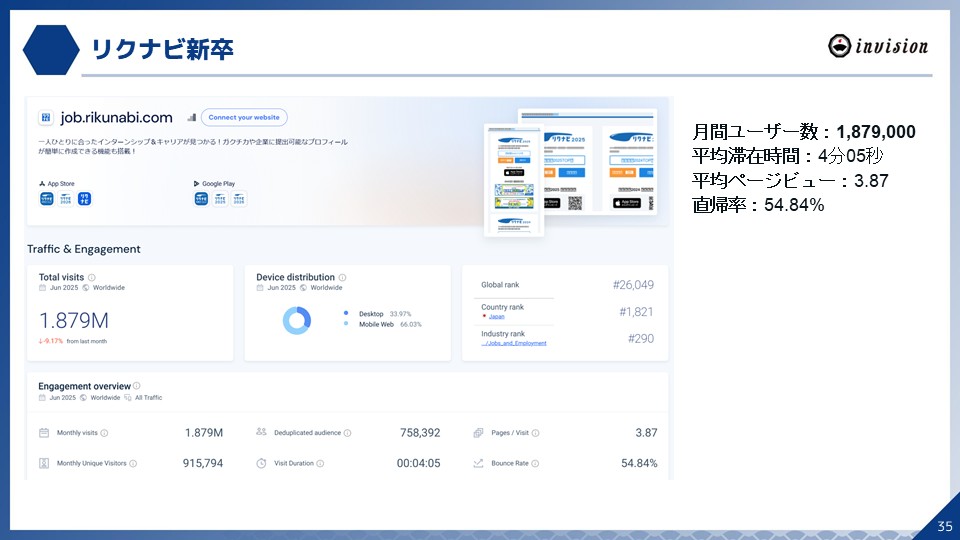The height and width of the screenshot is (540, 960).
Task: Open the first dark blue App Store app icon
Action: point(47,198)
